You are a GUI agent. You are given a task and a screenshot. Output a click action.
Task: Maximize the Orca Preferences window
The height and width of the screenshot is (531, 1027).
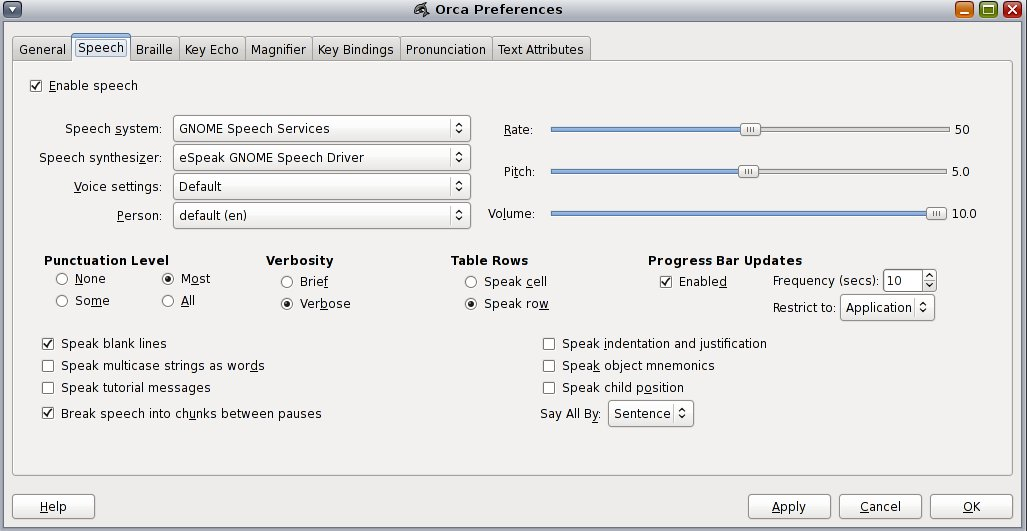pos(988,9)
